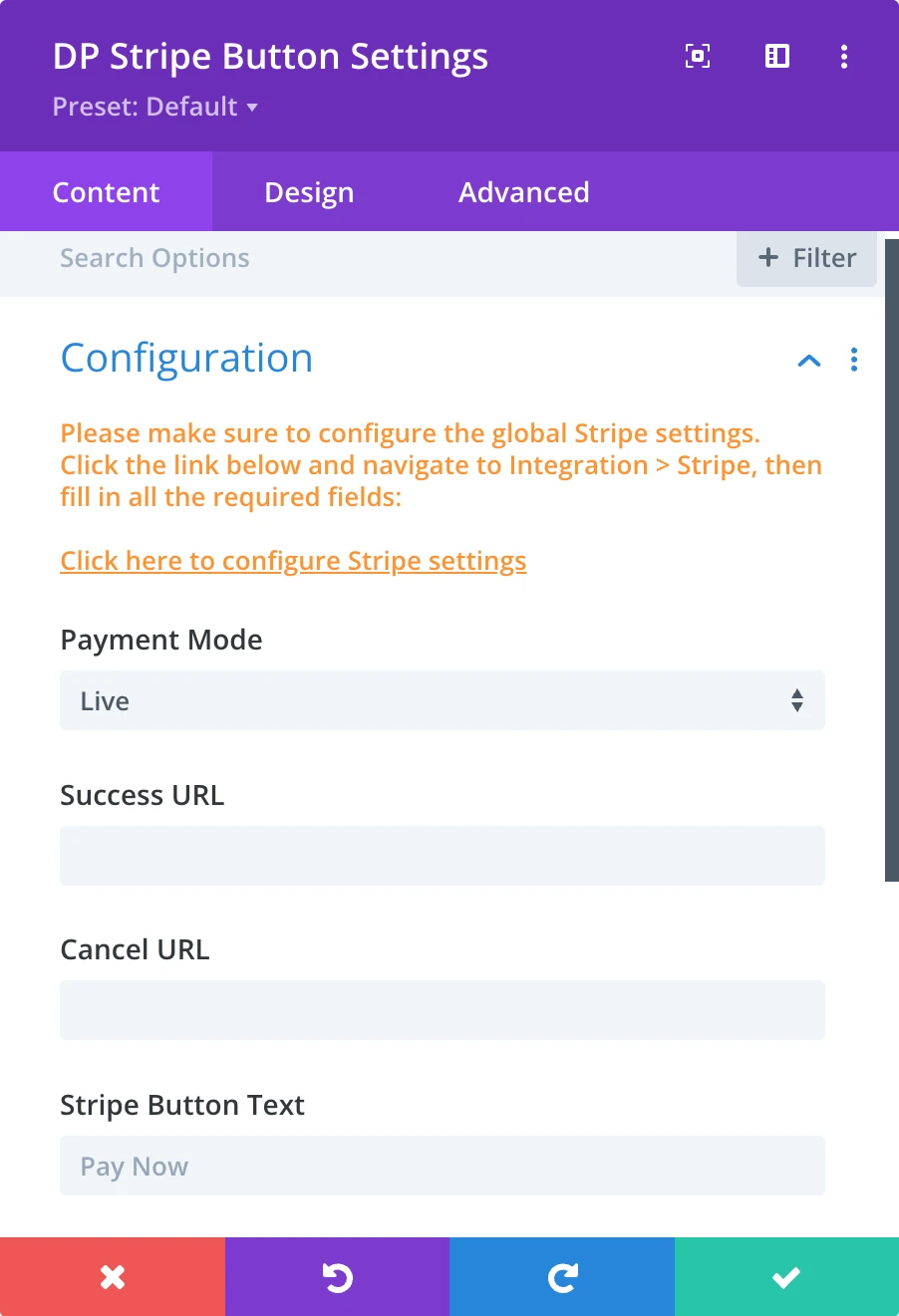Save settings with the green checkmark

(786, 1277)
